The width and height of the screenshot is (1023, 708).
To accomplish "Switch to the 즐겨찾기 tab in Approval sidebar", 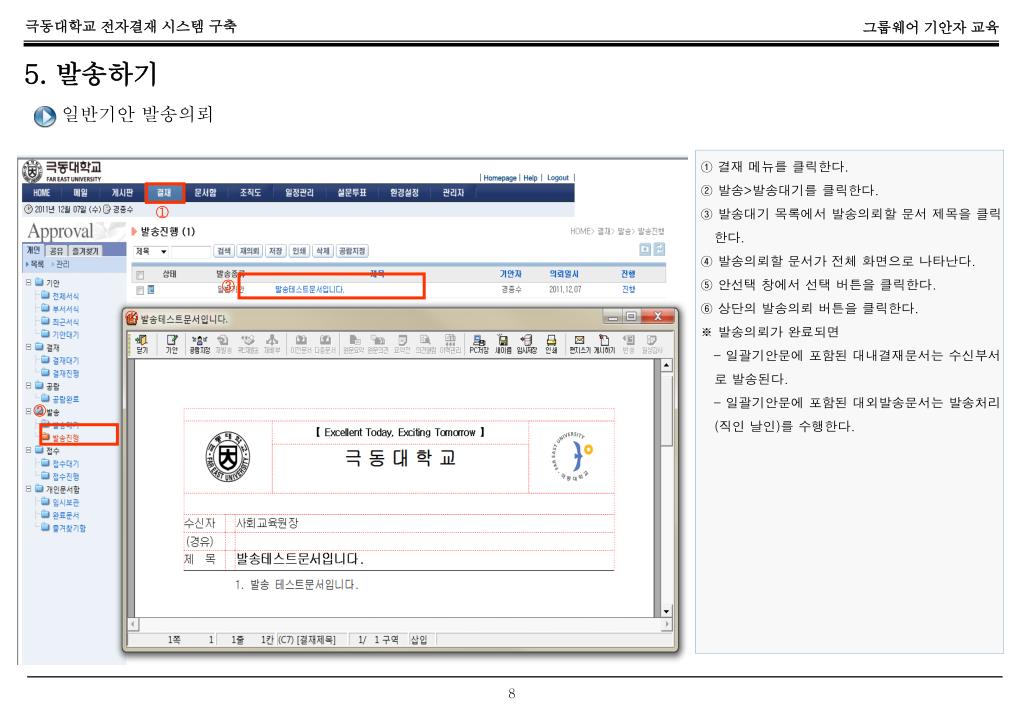I will point(84,251).
